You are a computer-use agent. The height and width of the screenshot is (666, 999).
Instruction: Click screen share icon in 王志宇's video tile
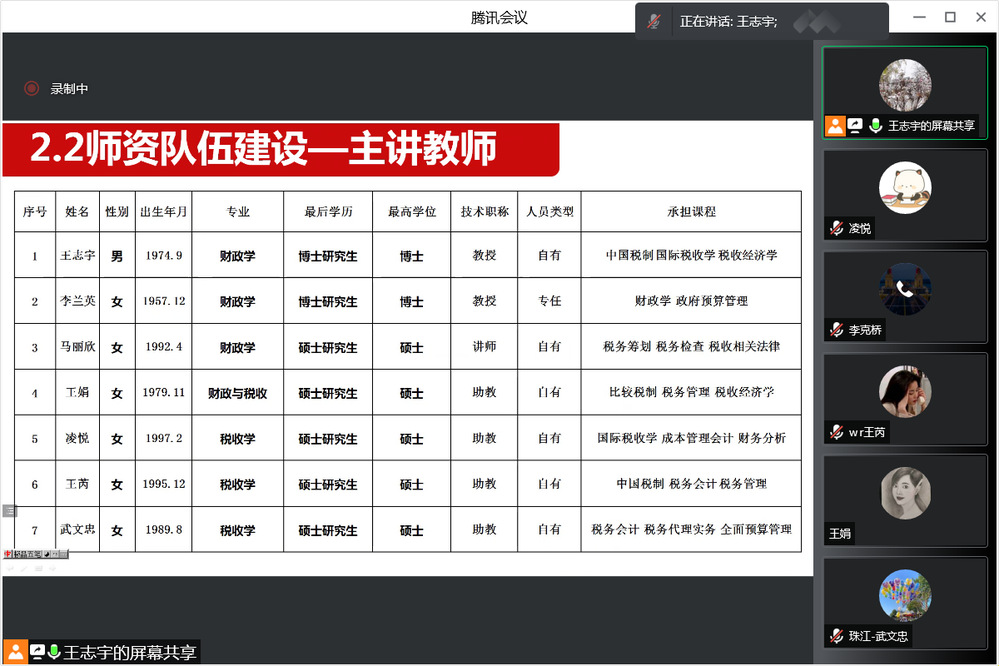[x=855, y=126]
